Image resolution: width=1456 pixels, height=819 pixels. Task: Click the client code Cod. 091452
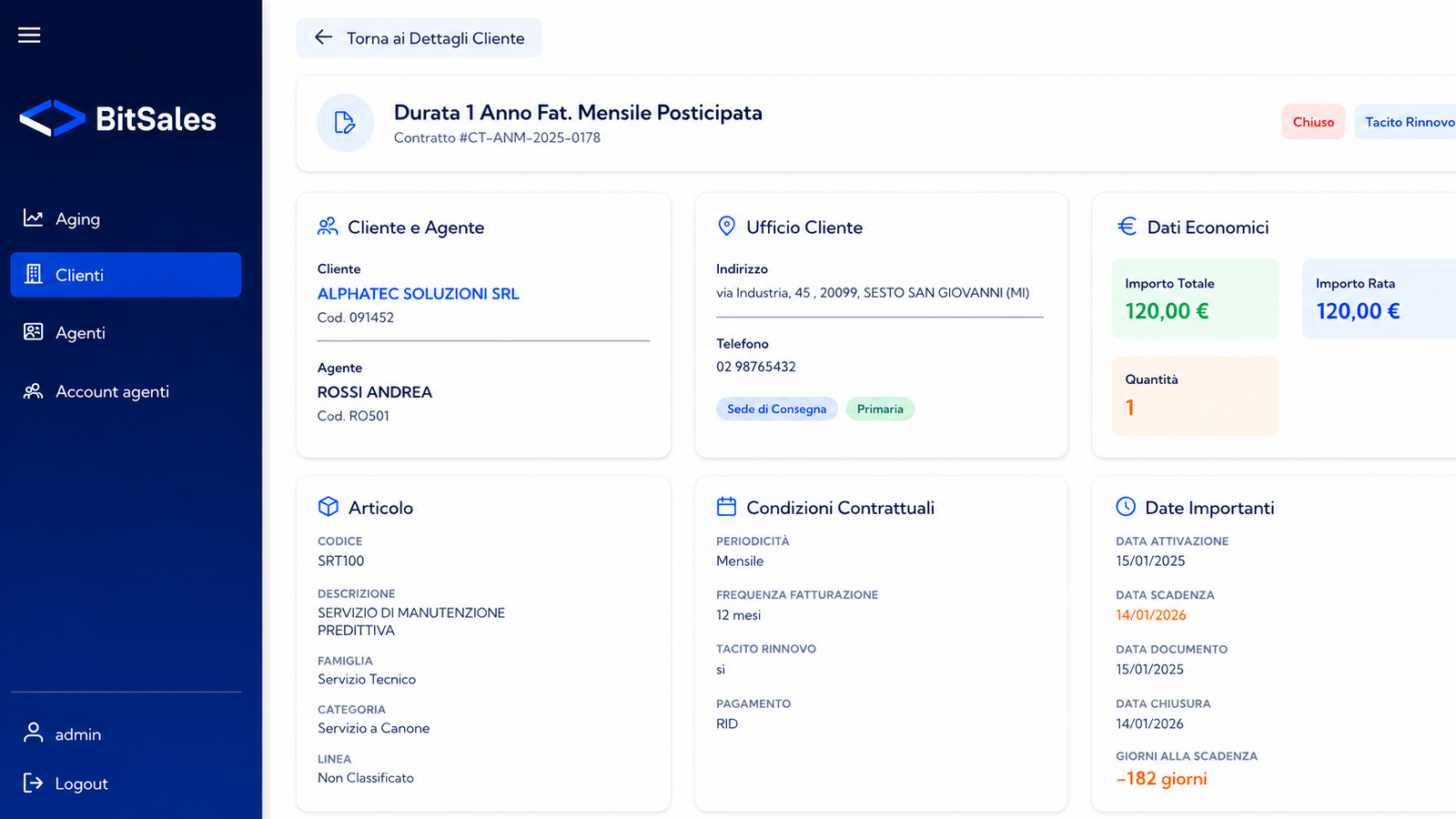coord(355,318)
